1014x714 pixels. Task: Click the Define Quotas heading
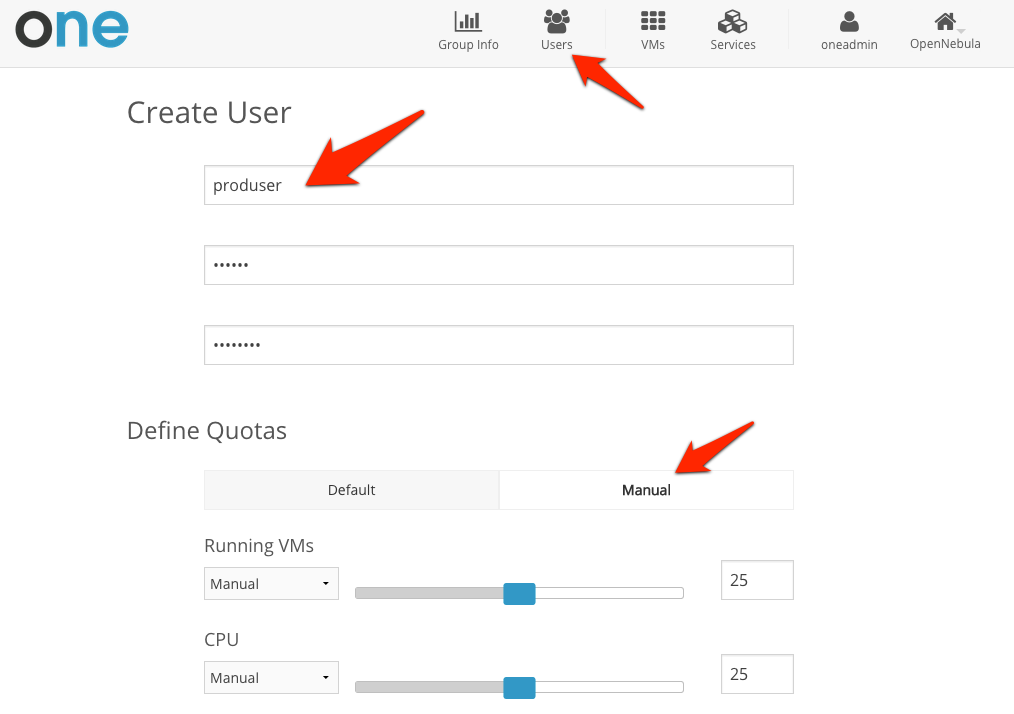tap(207, 431)
